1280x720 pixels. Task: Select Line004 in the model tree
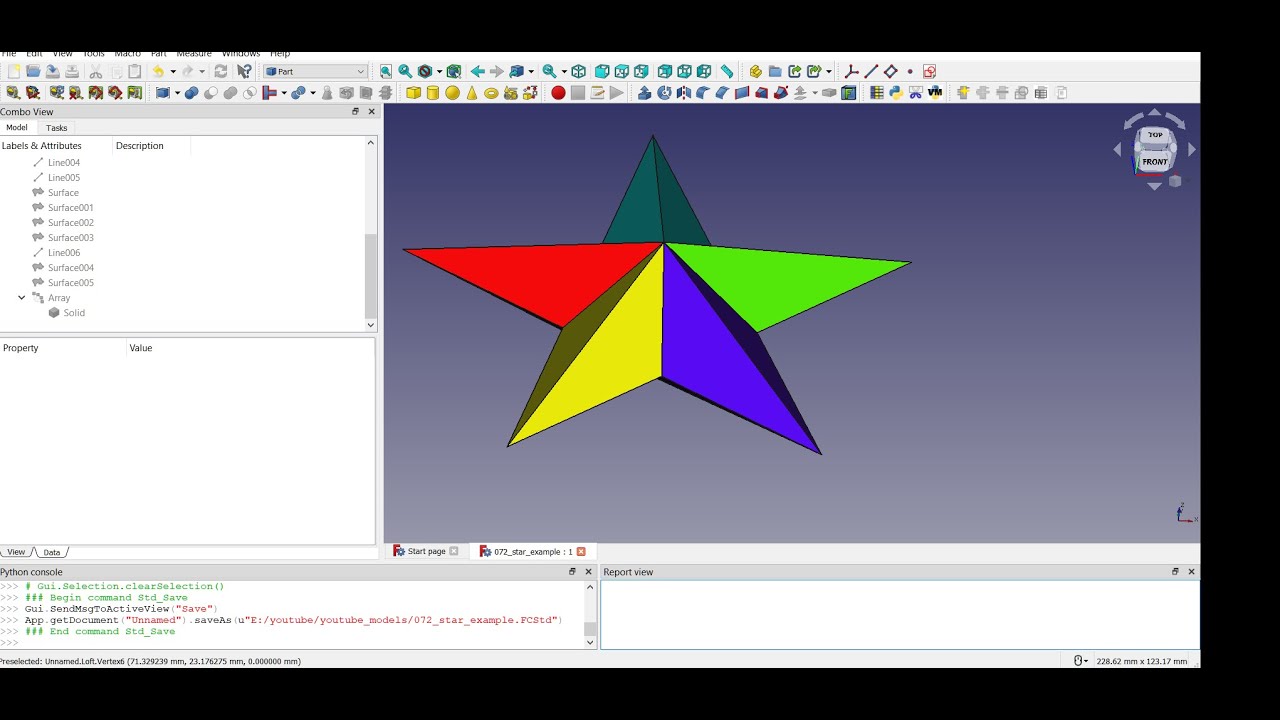(x=64, y=163)
